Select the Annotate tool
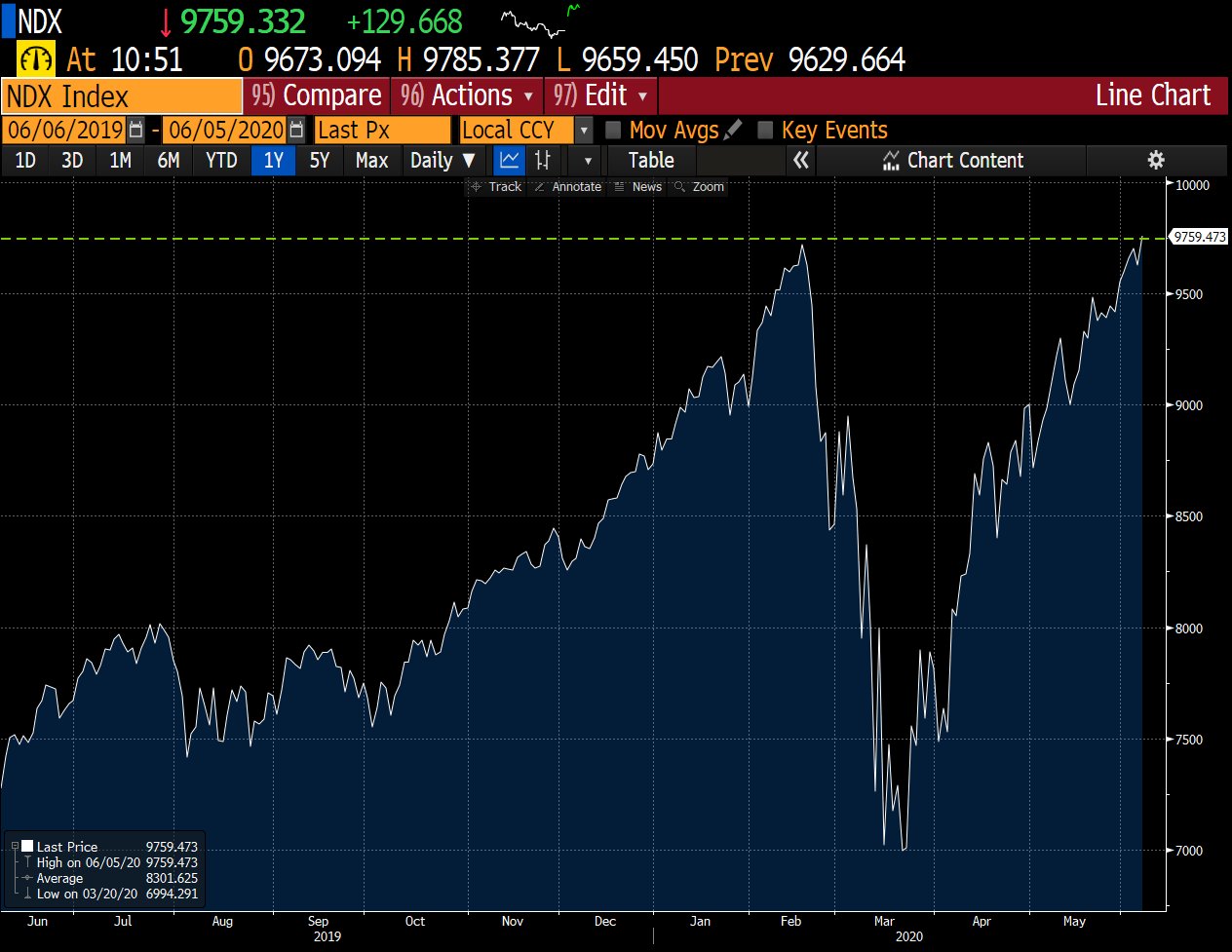The height and width of the screenshot is (952, 1232). [568, 186]
